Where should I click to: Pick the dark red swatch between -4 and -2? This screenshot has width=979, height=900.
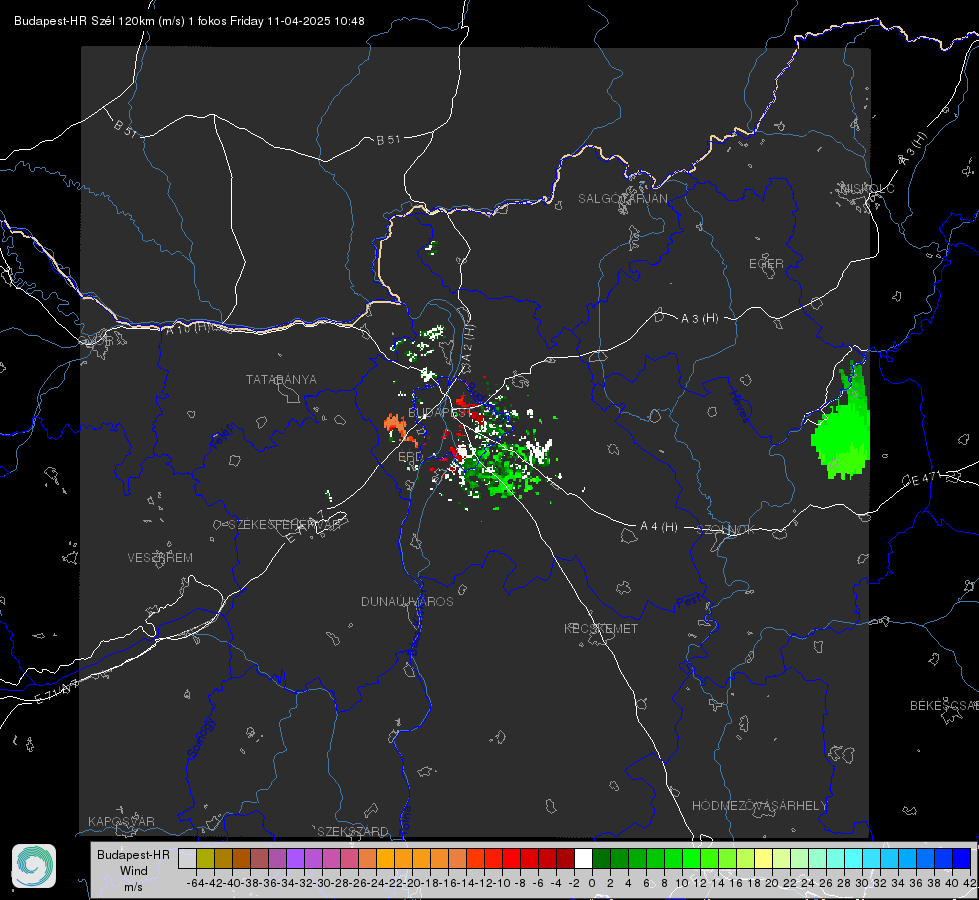[x=566, y=858]
